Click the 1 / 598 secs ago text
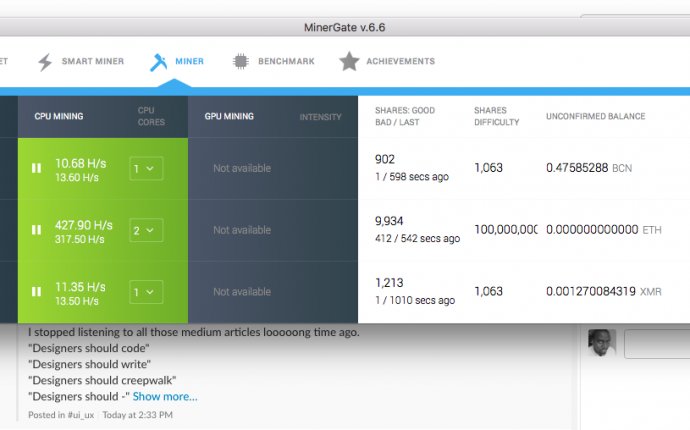Viewport: 690px width, 430px height. tap(412, 176)
